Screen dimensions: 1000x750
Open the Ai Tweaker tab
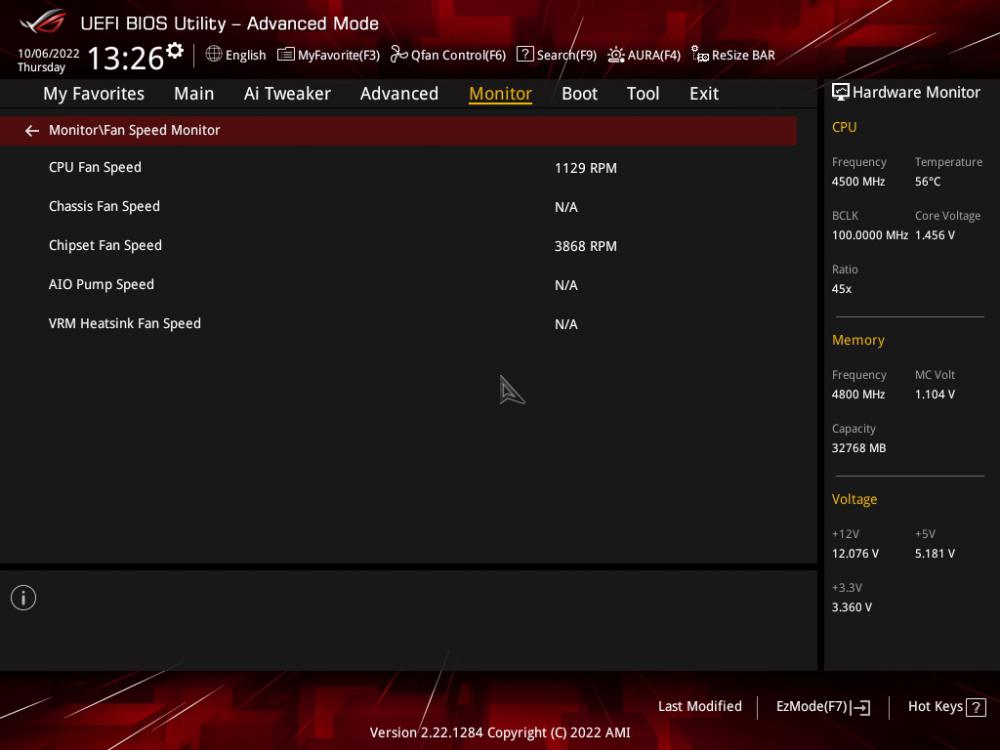pyautogui.click(x=287, y=94)
